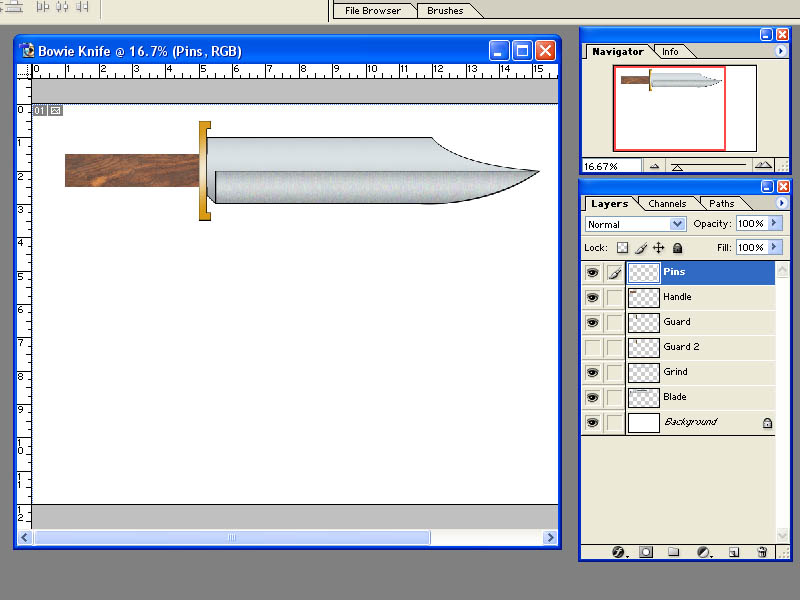The image size is (800, 600).
Task: Delete layer with trash icon
Action: tap(762, 552)
